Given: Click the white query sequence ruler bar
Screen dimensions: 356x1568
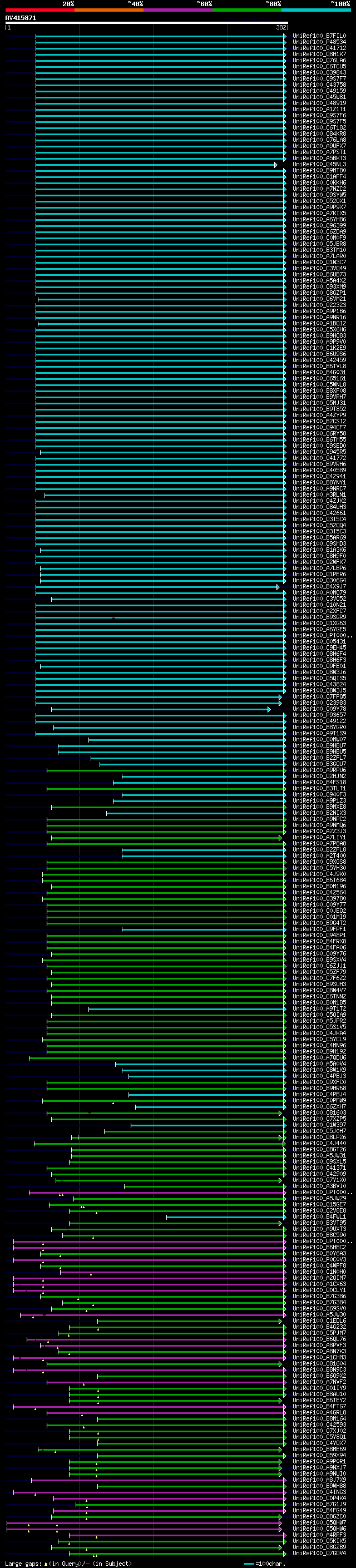Looking at the screenshot, I should coord(147,22).
